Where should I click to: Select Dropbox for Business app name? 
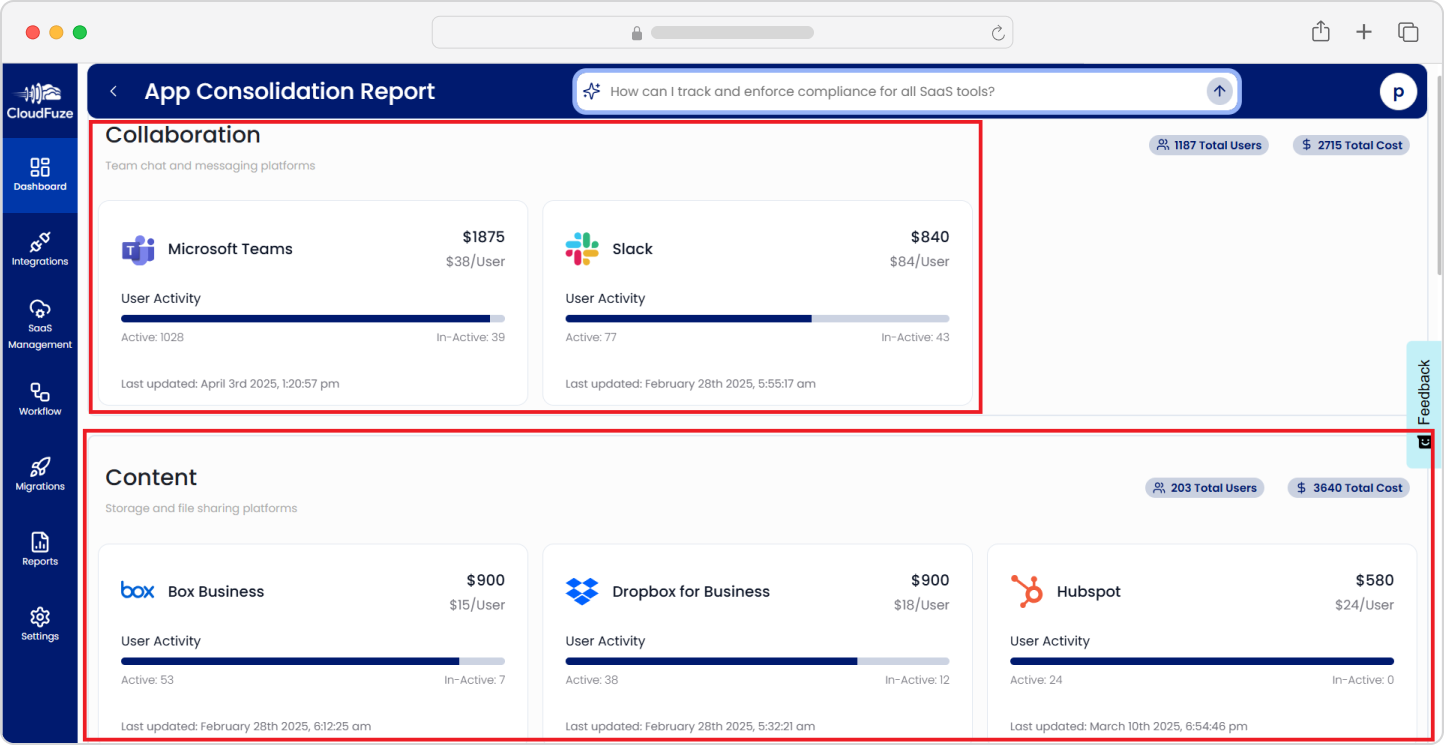(x=691, y=591)
